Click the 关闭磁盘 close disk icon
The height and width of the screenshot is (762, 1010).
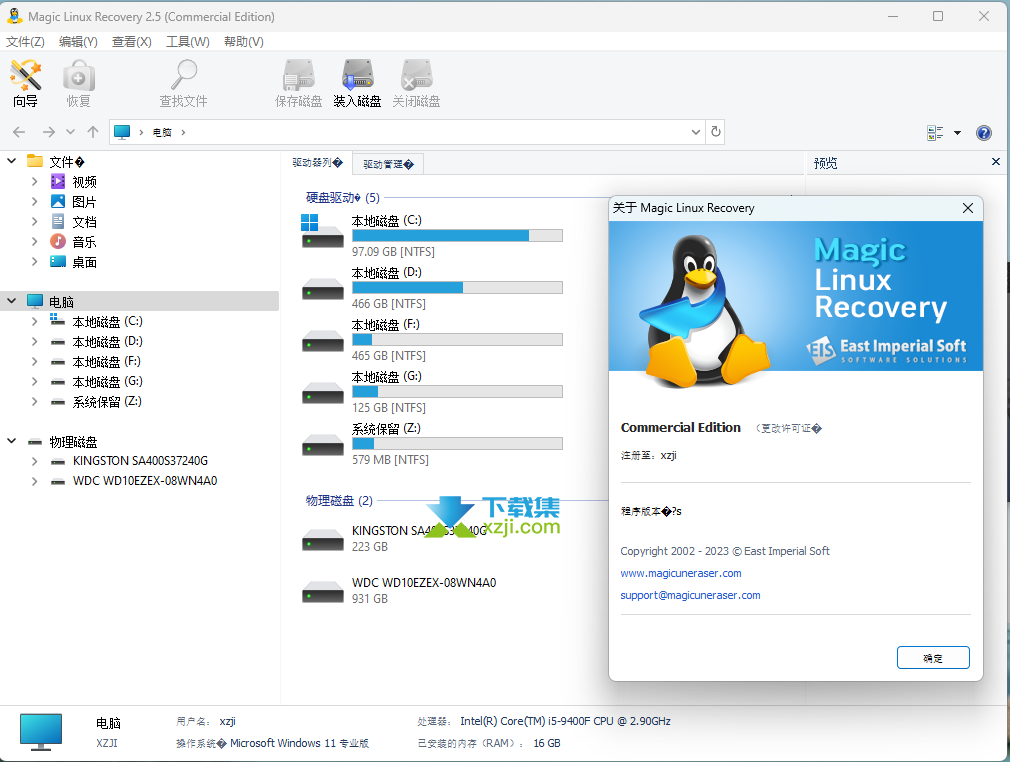416,83
